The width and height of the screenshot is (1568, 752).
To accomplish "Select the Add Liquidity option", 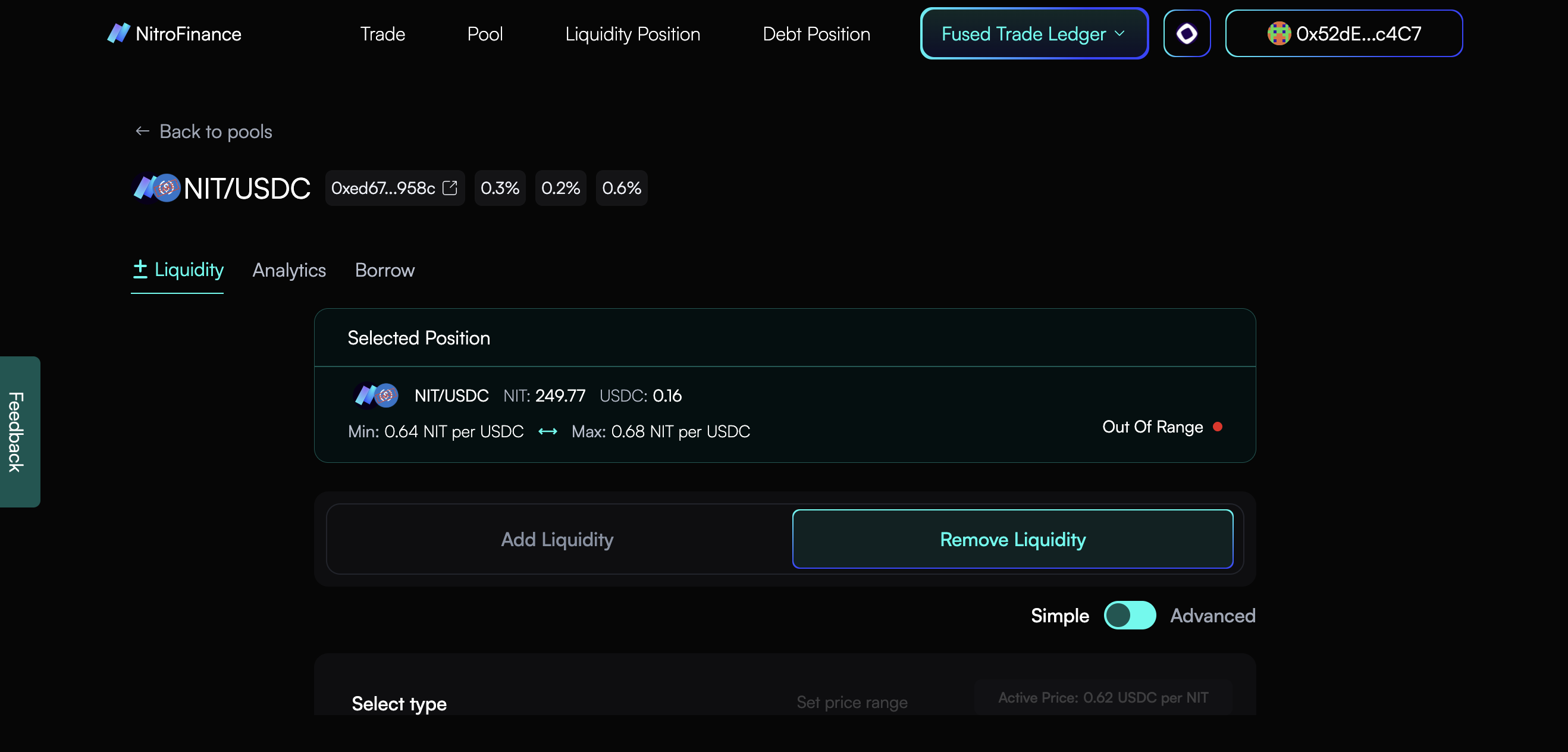I will click(557, 540).
